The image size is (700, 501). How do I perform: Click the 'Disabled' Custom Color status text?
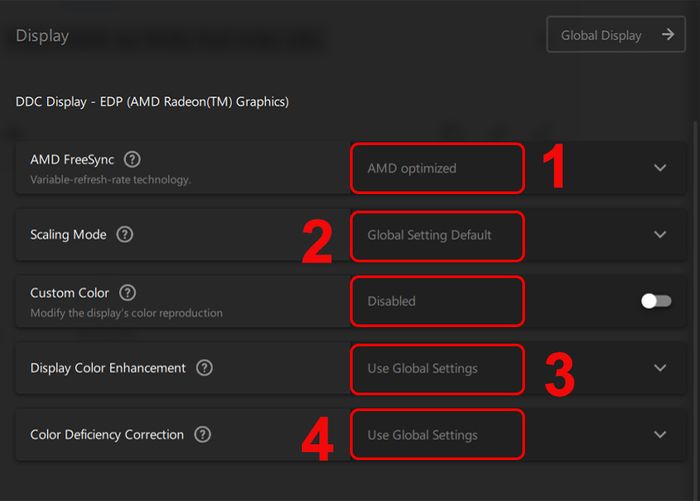pos(391,301)
